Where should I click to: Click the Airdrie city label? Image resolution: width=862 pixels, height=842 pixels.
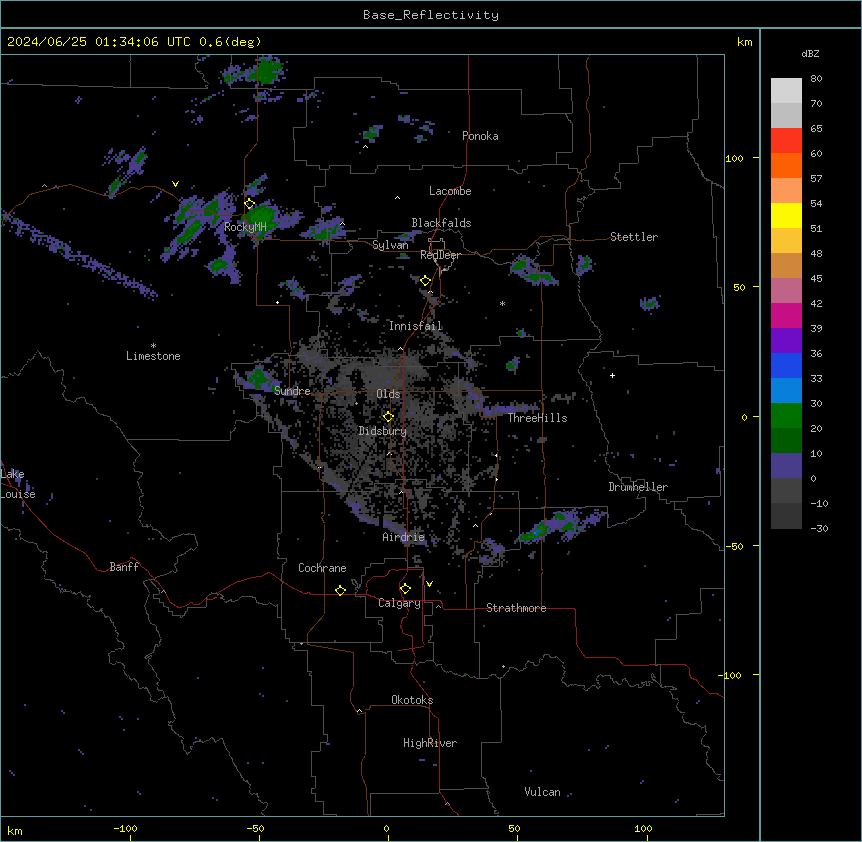pos(404,537)
